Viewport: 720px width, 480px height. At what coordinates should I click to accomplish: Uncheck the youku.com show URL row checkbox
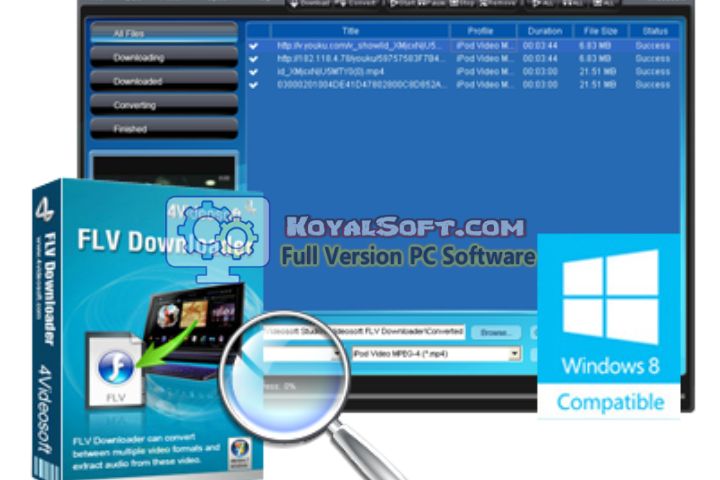pyautogui.click(x=253, y=46)
